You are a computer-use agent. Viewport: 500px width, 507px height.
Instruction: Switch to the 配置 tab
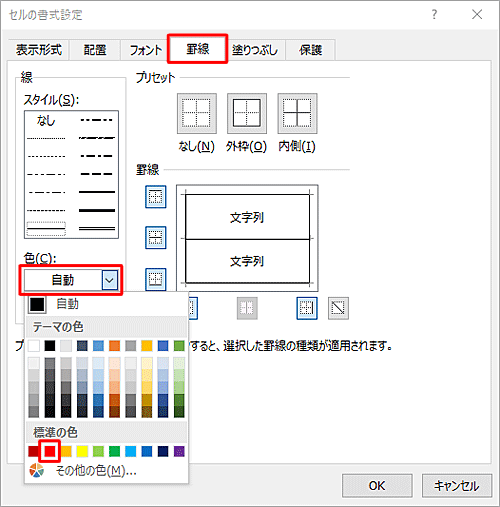(95, 50)
